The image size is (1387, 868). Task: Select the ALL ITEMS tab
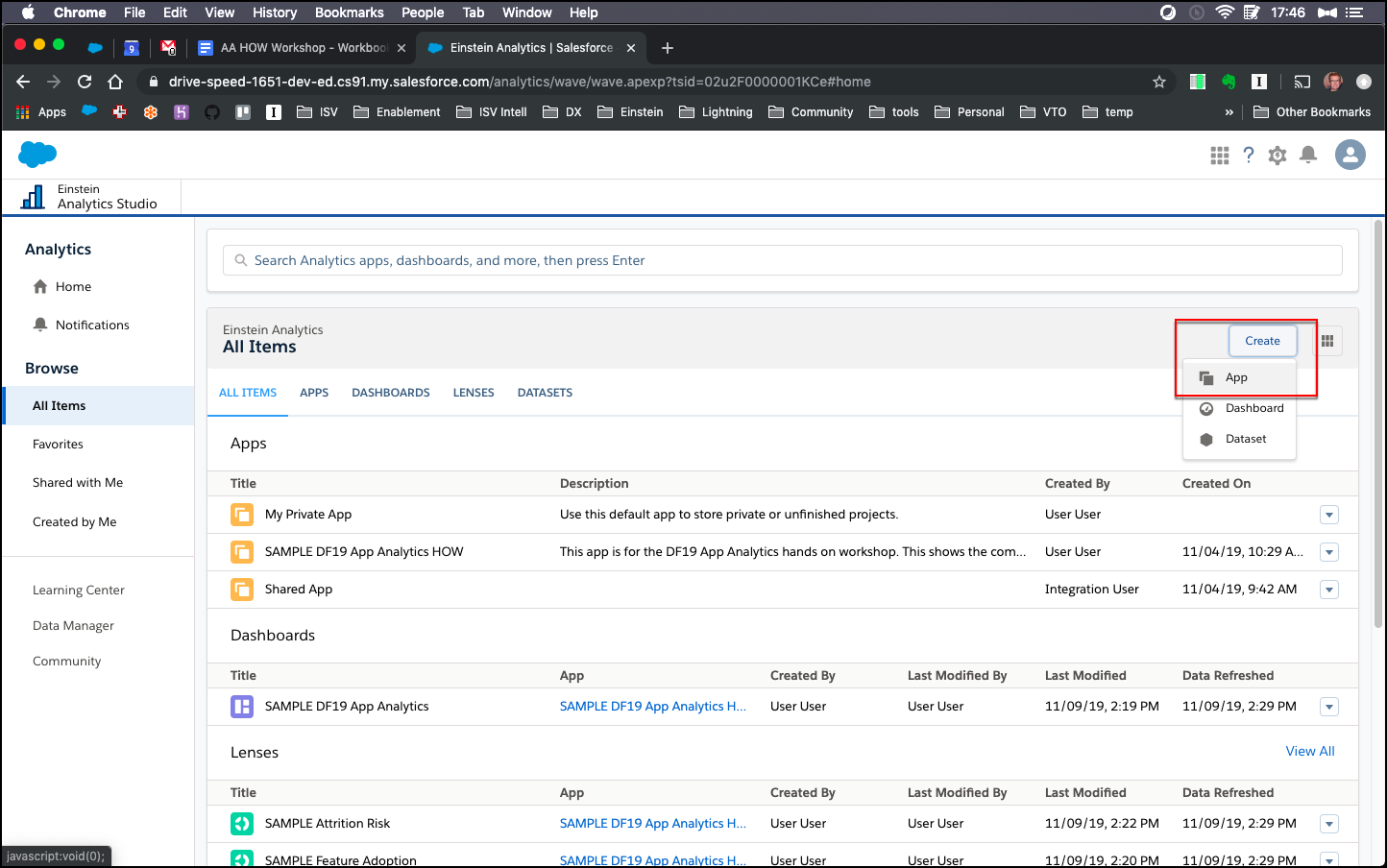point(248,393)
